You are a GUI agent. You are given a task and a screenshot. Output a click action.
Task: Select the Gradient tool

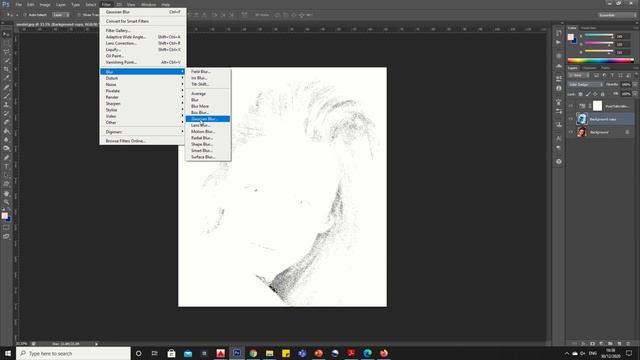pyautogui.click(x=6, y=131)
